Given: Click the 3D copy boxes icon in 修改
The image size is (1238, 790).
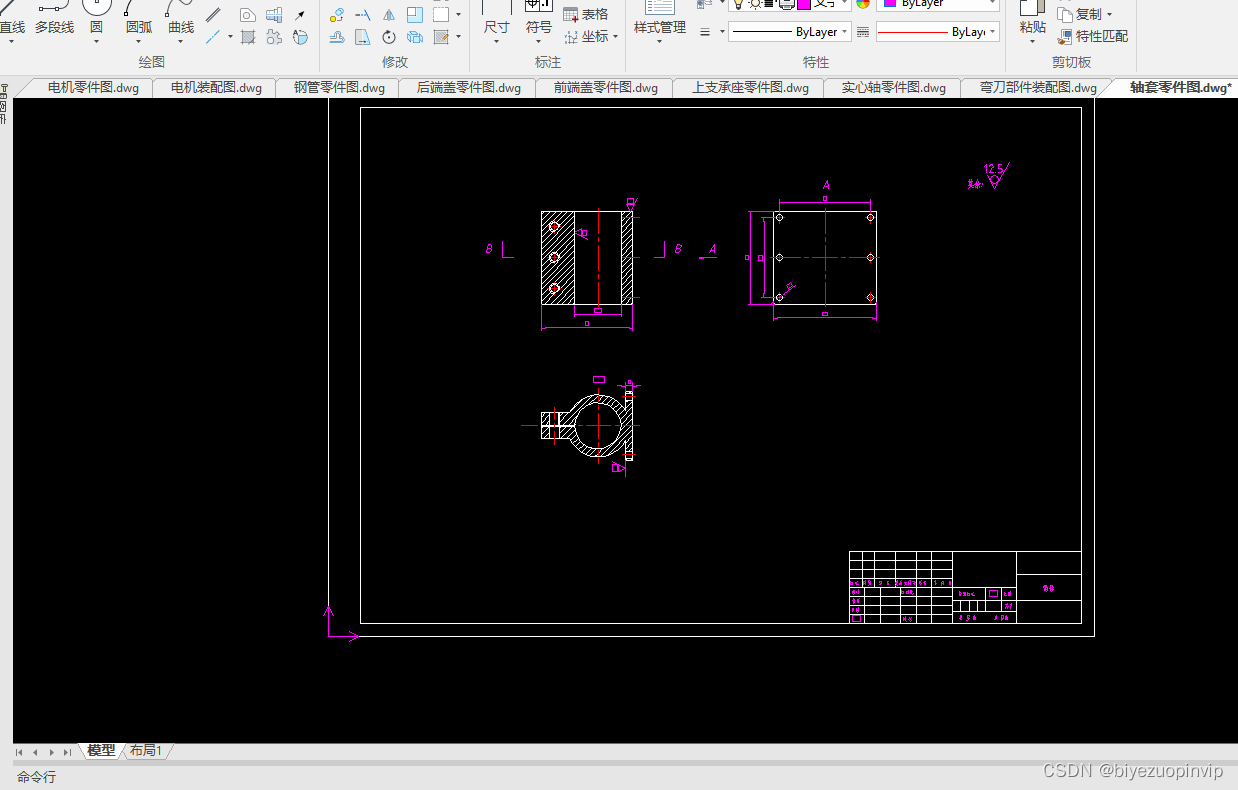Looking at the screenshot, I should click(414, 37).
